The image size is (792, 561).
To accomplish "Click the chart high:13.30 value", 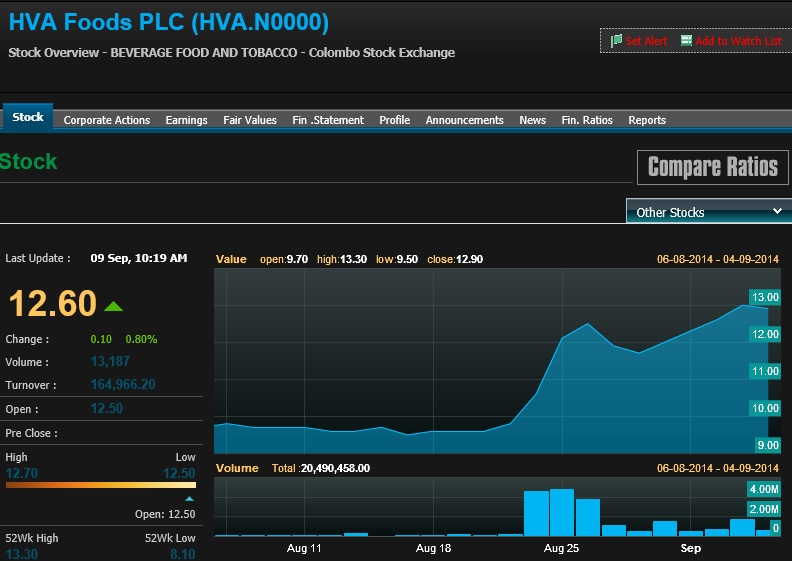I will tap(342, 259).
